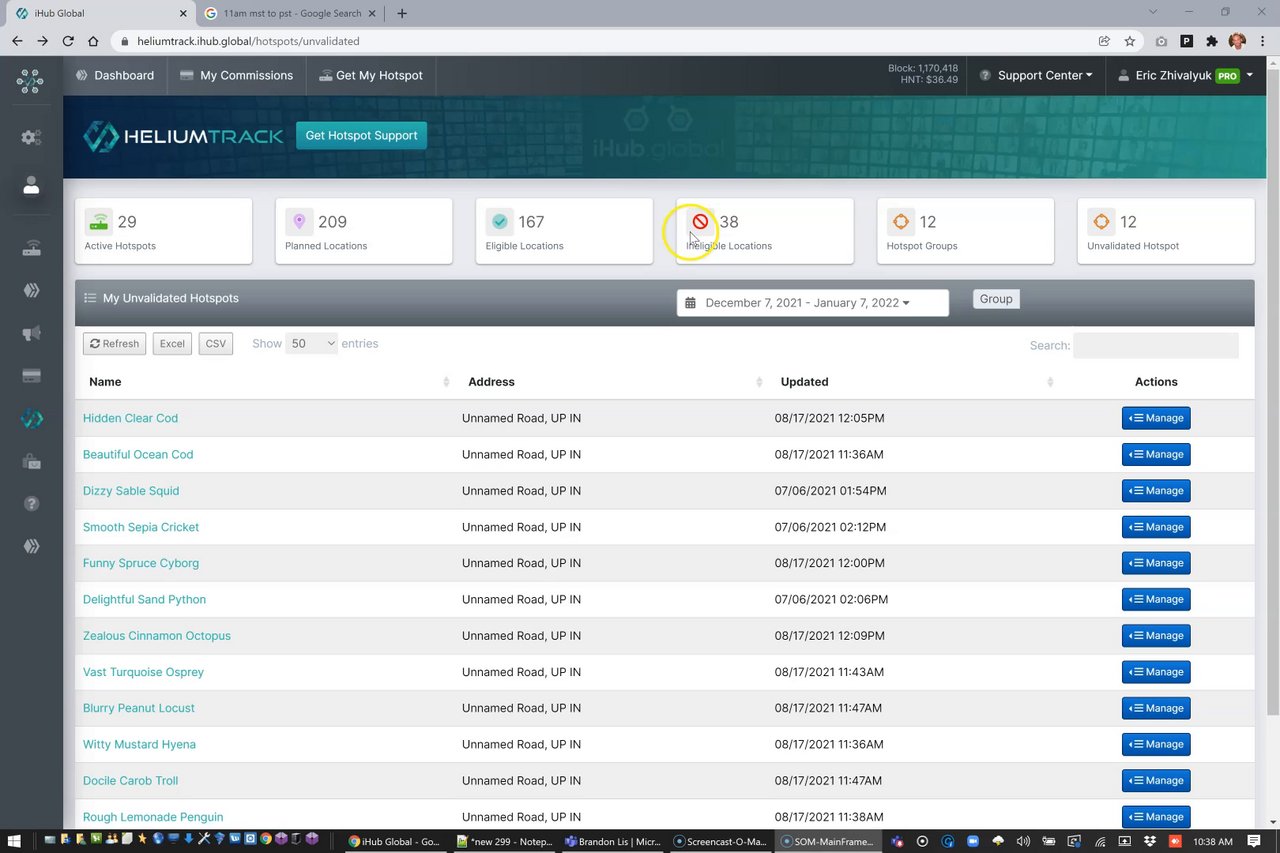The image size is (1280, 853).
Task: Open the date range picker dropdown
Action: click(813, 303)
